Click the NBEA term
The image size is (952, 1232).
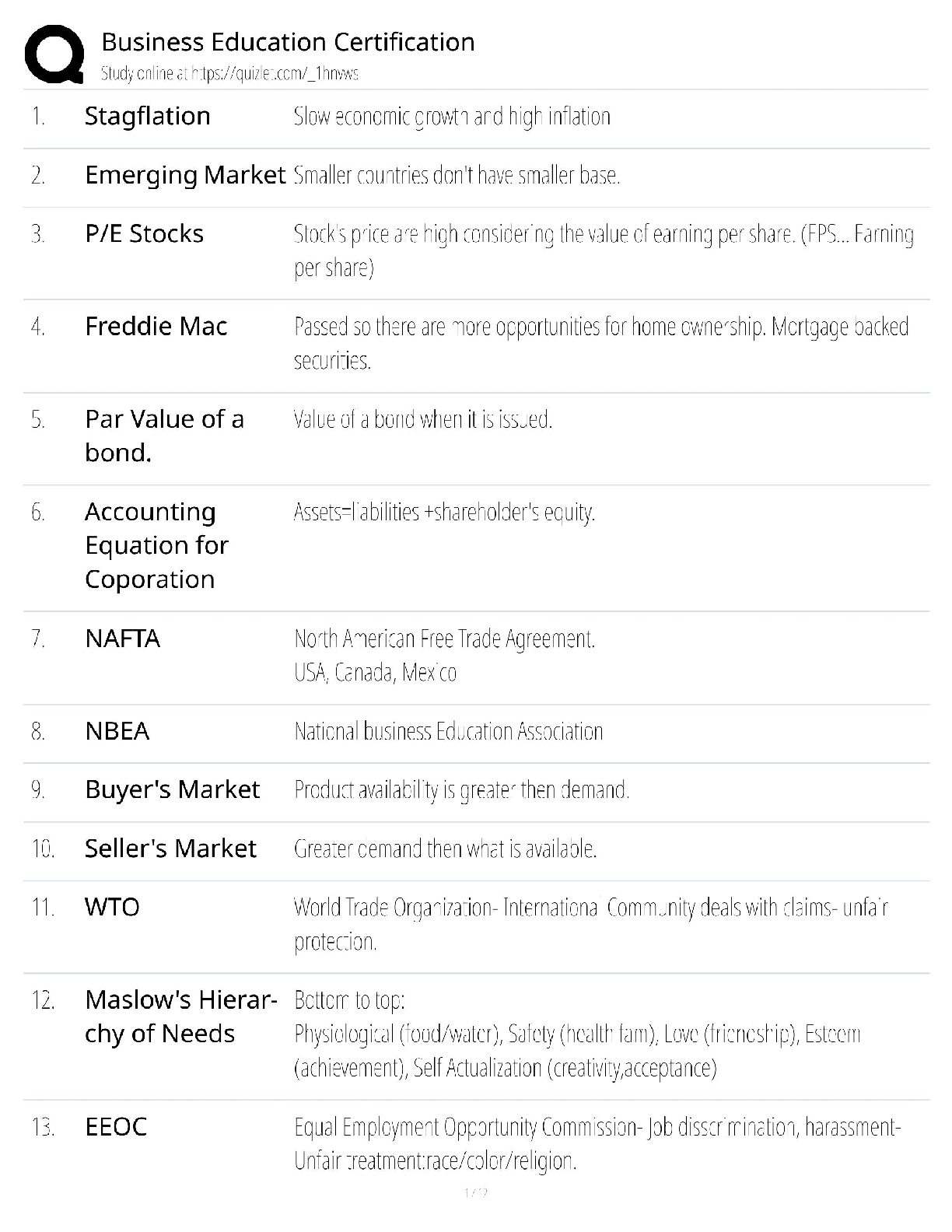pos(117,731)
